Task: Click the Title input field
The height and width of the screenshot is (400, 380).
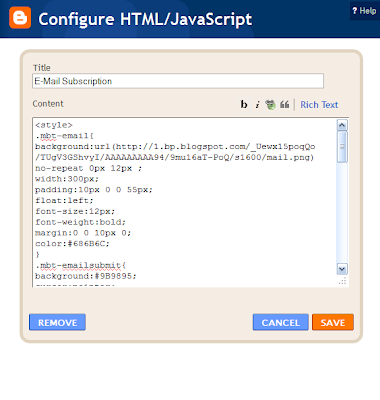Action: (178, 81)
